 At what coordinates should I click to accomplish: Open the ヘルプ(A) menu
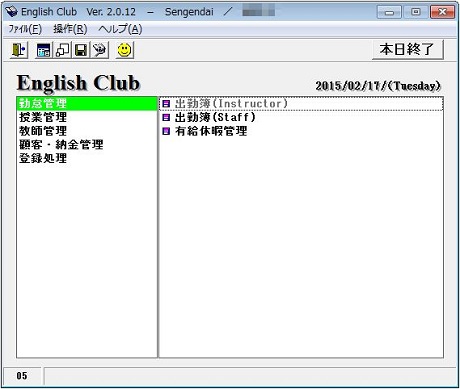click(120, 29)
